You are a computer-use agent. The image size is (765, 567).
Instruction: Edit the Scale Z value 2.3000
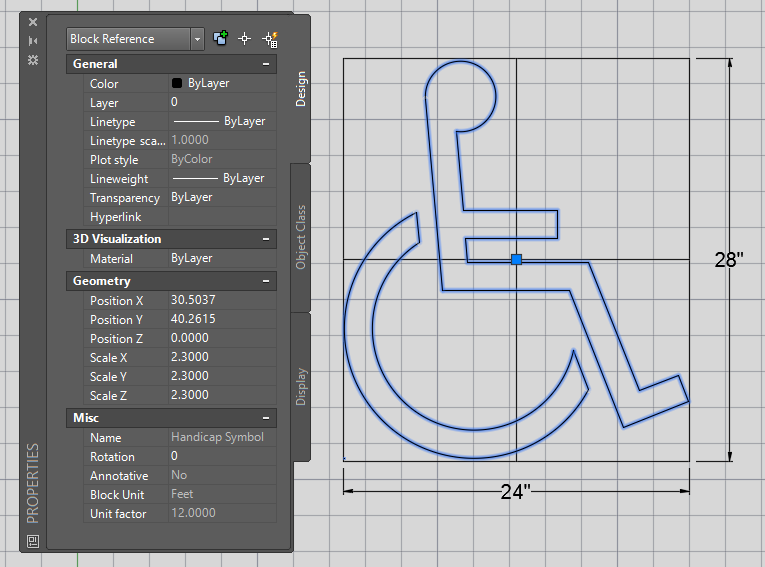(x=222, y=395)
